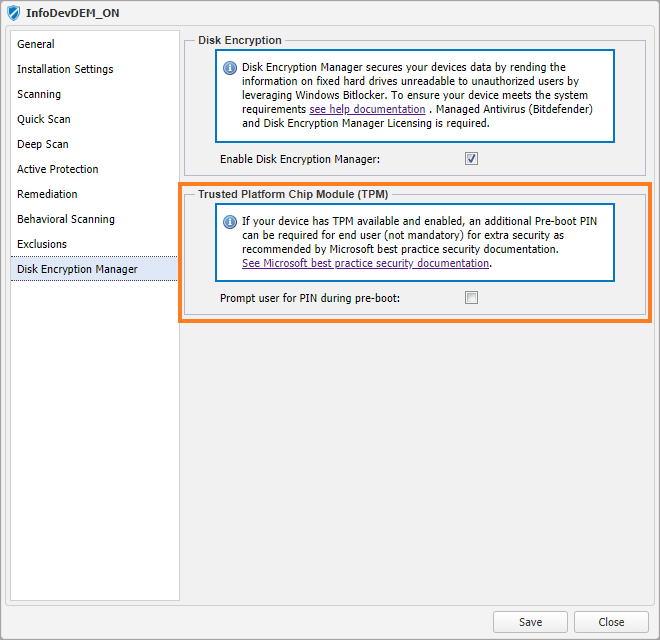
Task: Click the Enable Disk Encryption Manager label
Action: click(x=300, y=159)
